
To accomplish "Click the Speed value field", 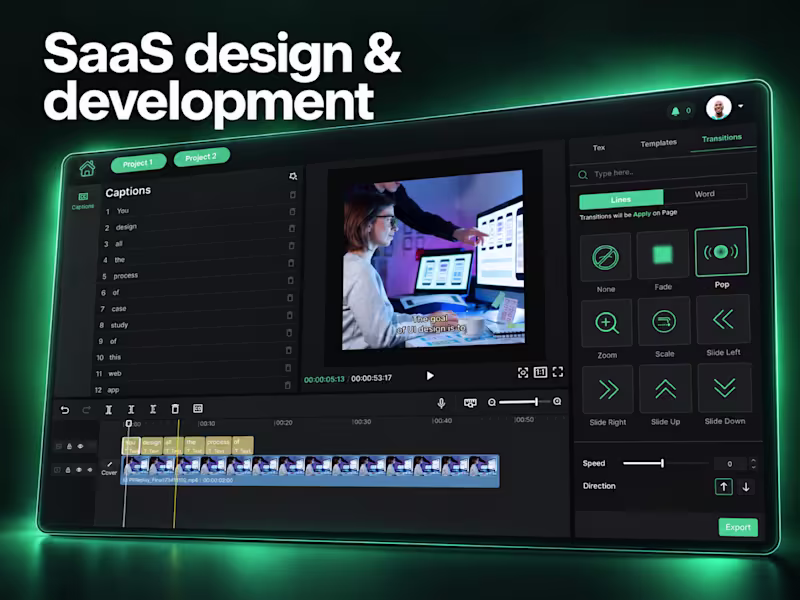I will (x=730, y=463).
